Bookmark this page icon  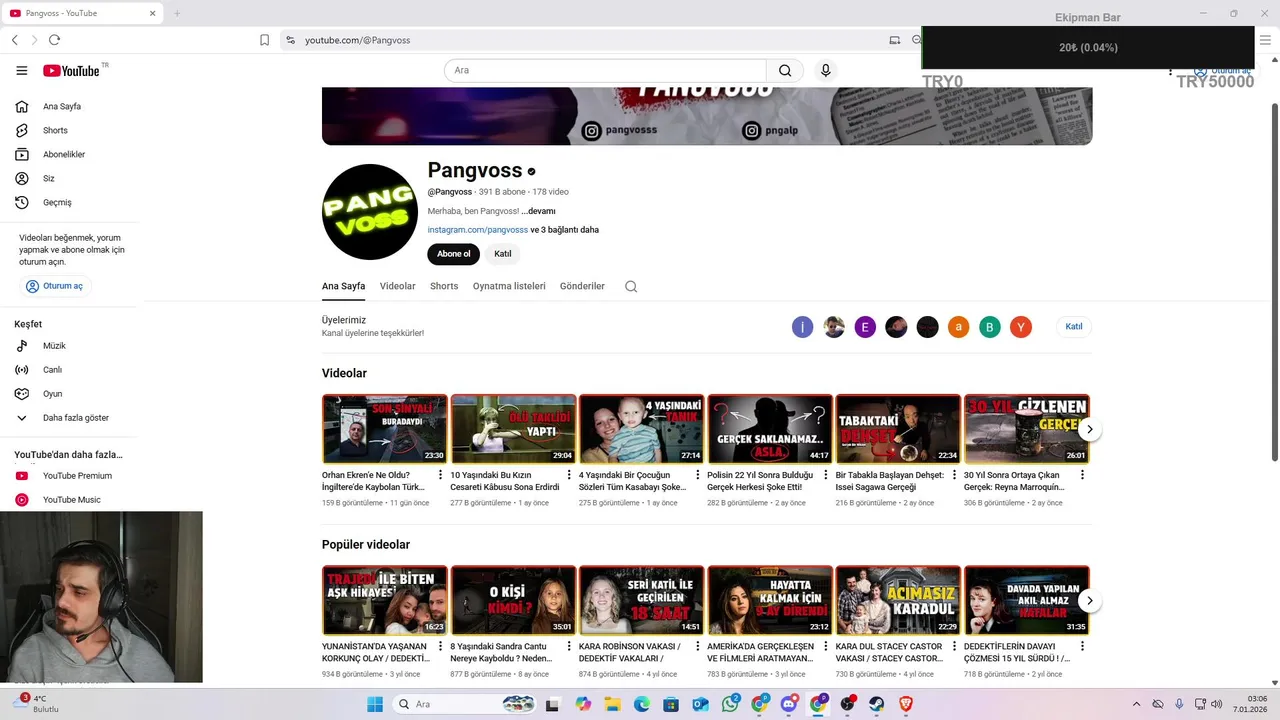pyautogui.click(x=264, y=40)
